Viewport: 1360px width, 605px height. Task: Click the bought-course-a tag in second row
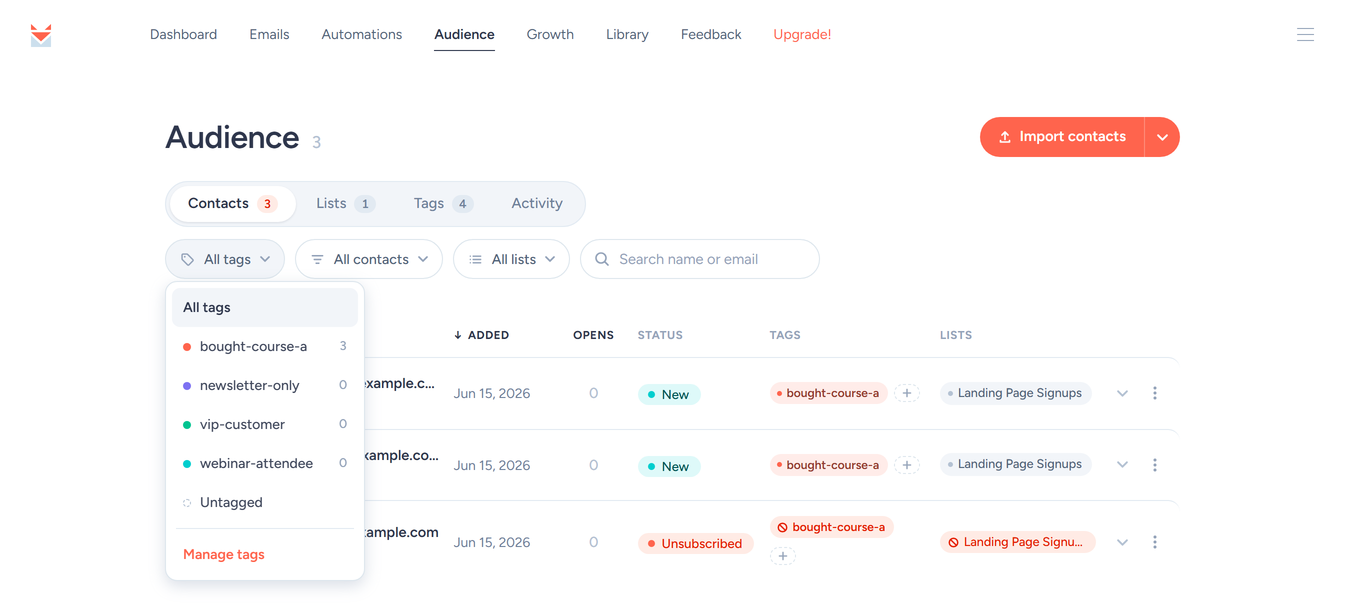tap(828, 465)
